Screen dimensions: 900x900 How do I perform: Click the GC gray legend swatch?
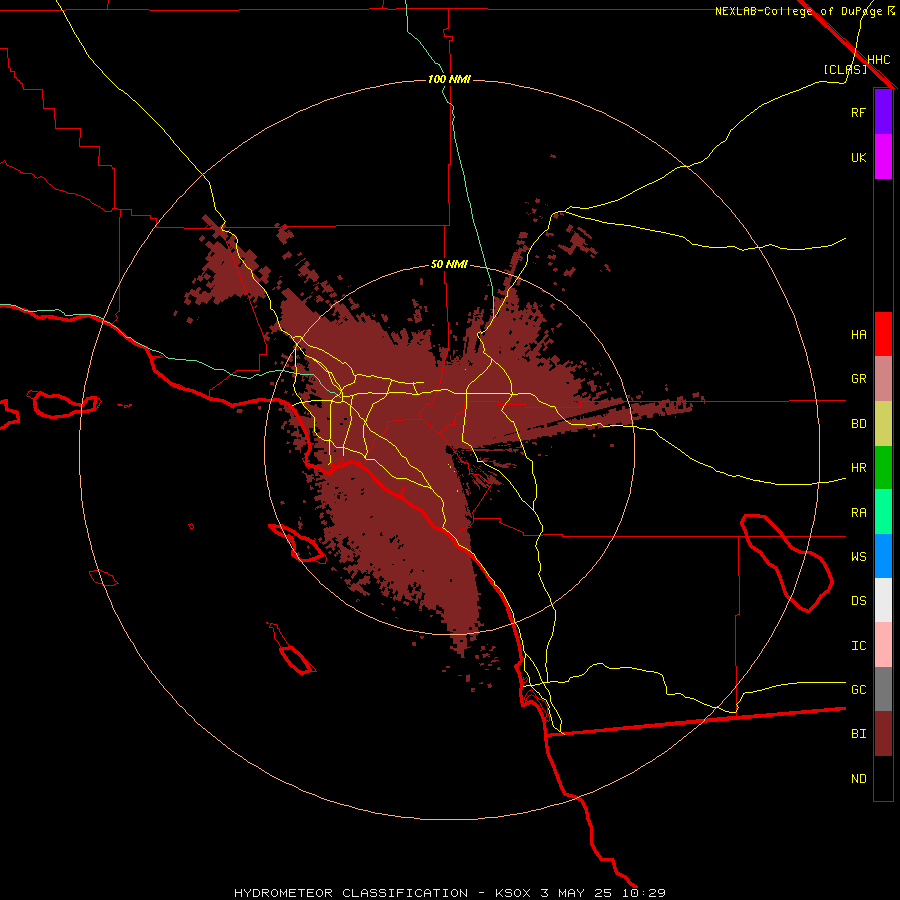[883, 689]
